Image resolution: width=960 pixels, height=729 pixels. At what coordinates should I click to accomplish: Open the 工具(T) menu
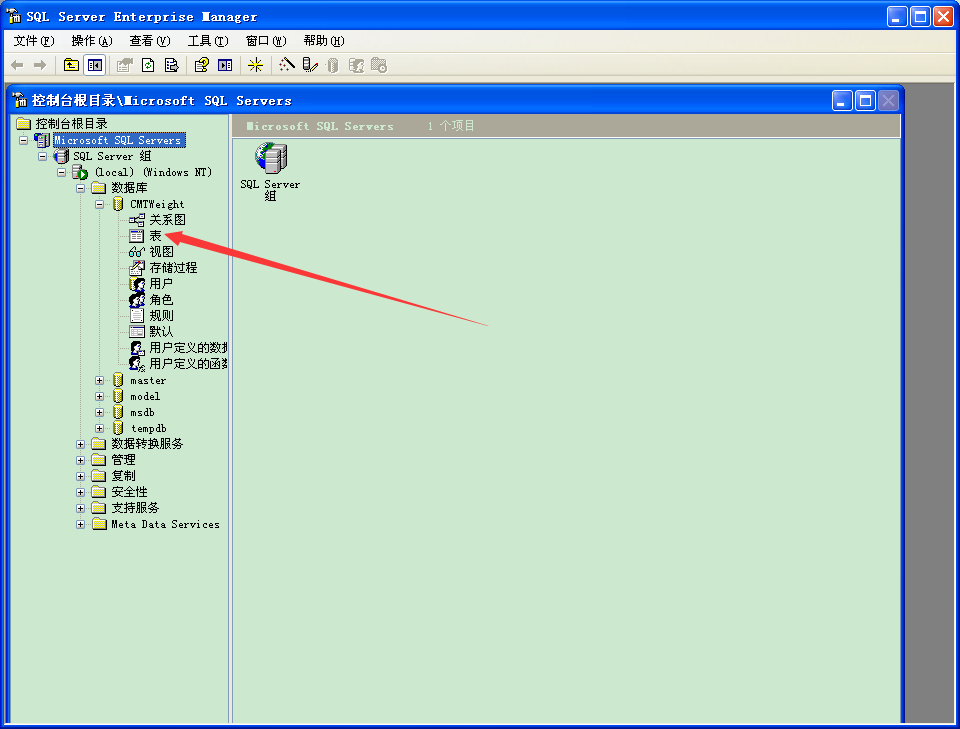coord(208,41)
